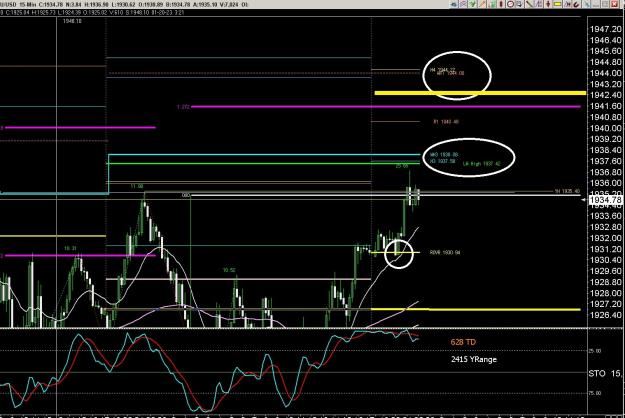The image size is (625, 418).
Task: Click the RIVR 1930.94 level label
Action: (x=445, y=252)
